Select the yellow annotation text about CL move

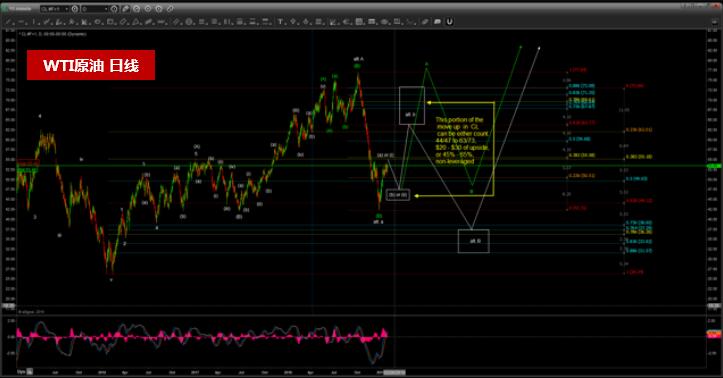pos(462,141)
